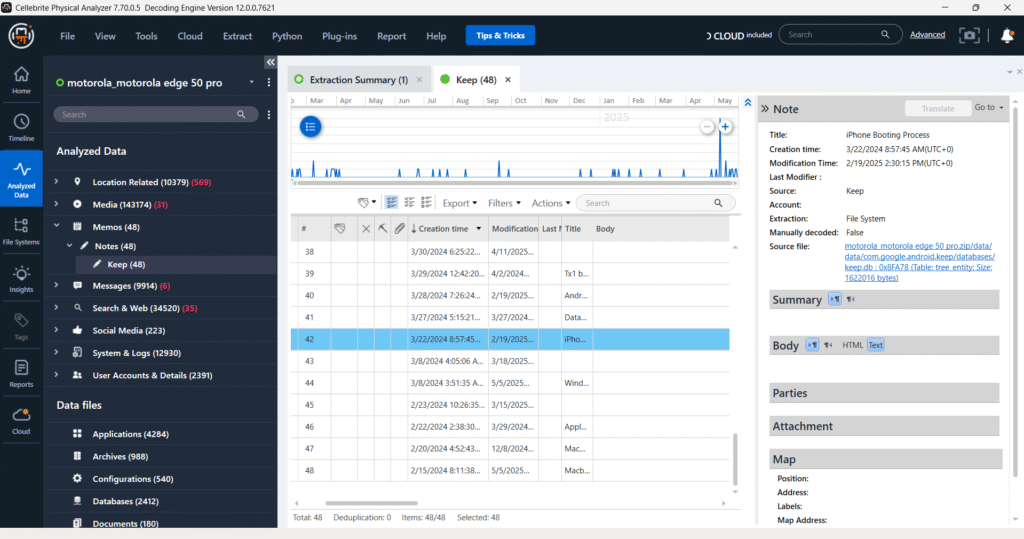This screenshot has width=1024, height=539.
Task: Open the Insights sidebar icon
Action: [x=21, y=279]
